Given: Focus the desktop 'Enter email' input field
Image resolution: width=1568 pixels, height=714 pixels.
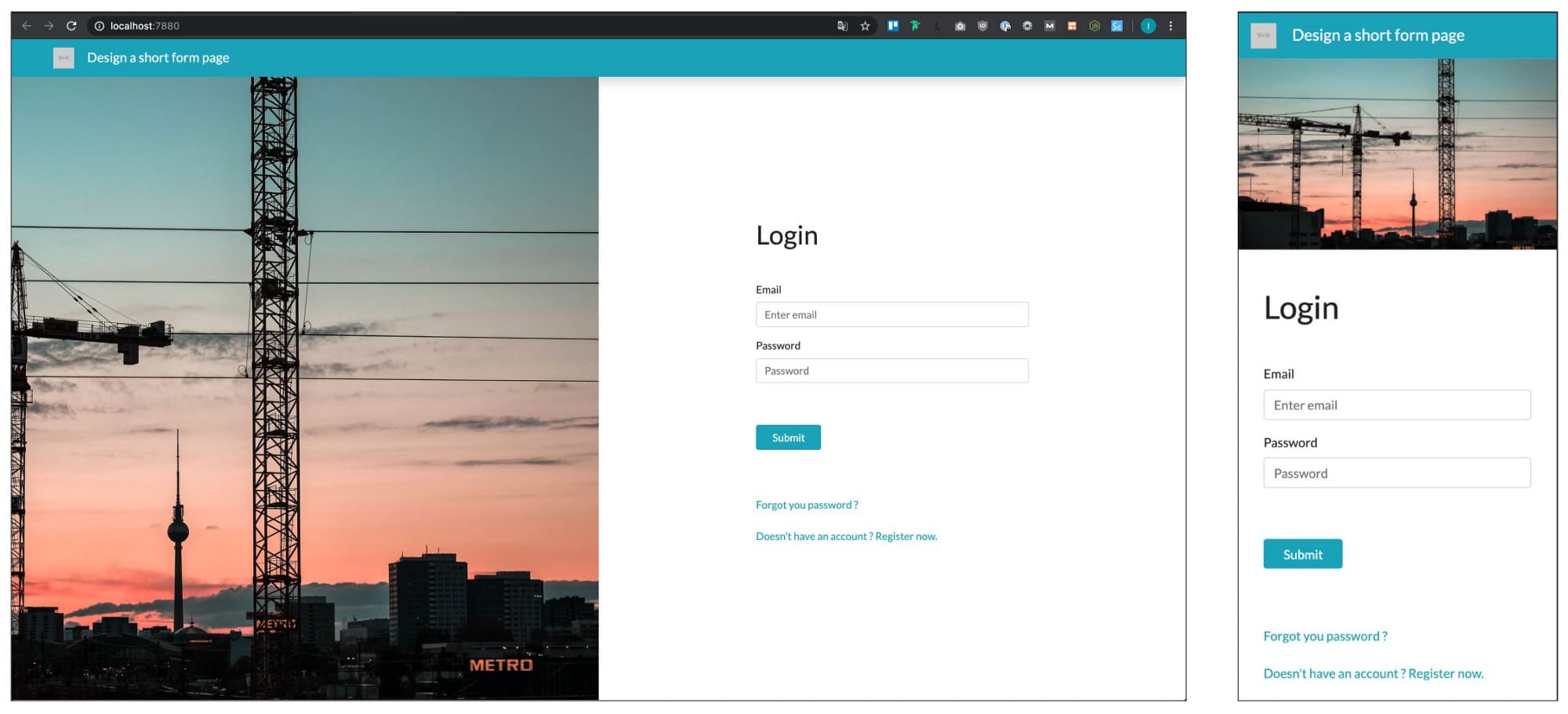Looking at the screenshot, I should coord(891,314).
